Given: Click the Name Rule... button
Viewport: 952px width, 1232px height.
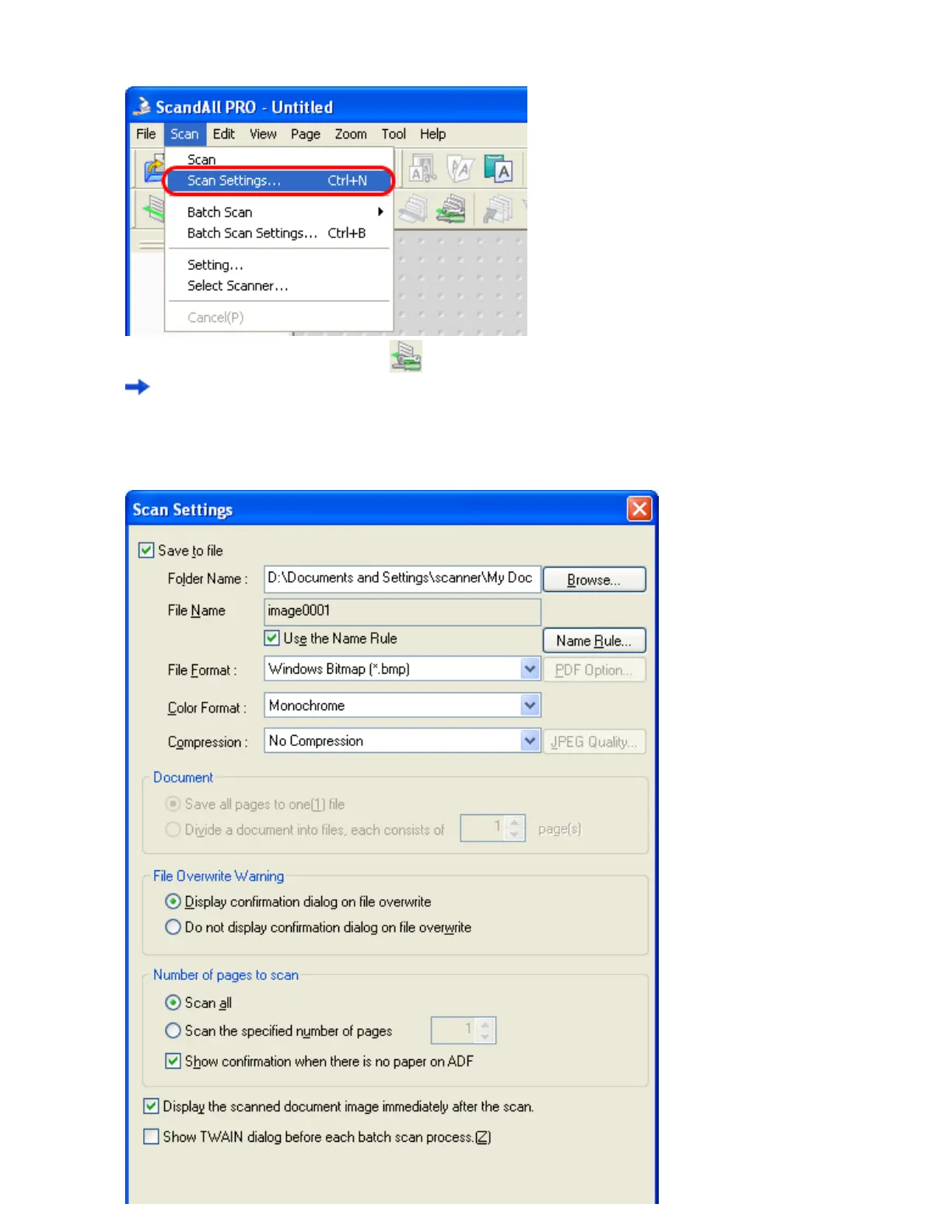Looking at the screenshot, I should [594, 640].
